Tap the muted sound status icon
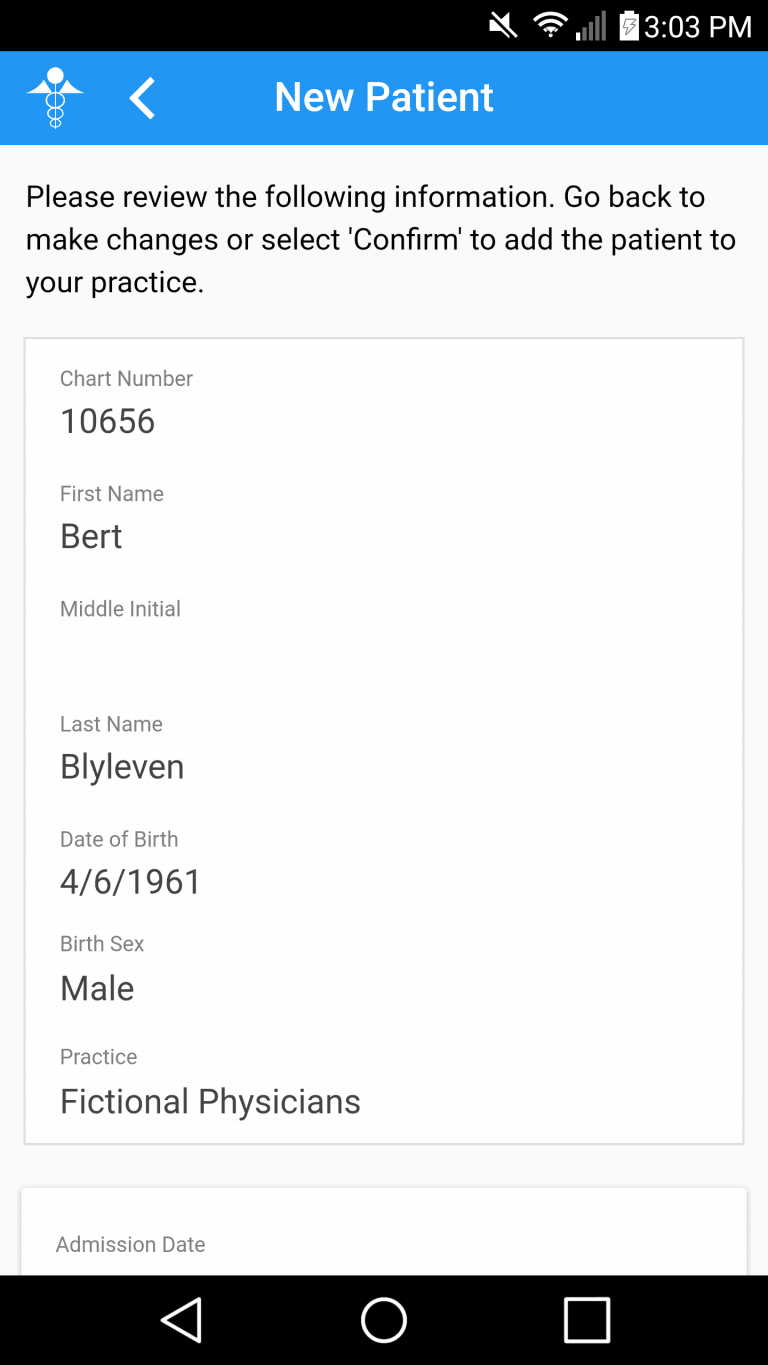Viewport: 768px width, 1365px height. (503, 25)
